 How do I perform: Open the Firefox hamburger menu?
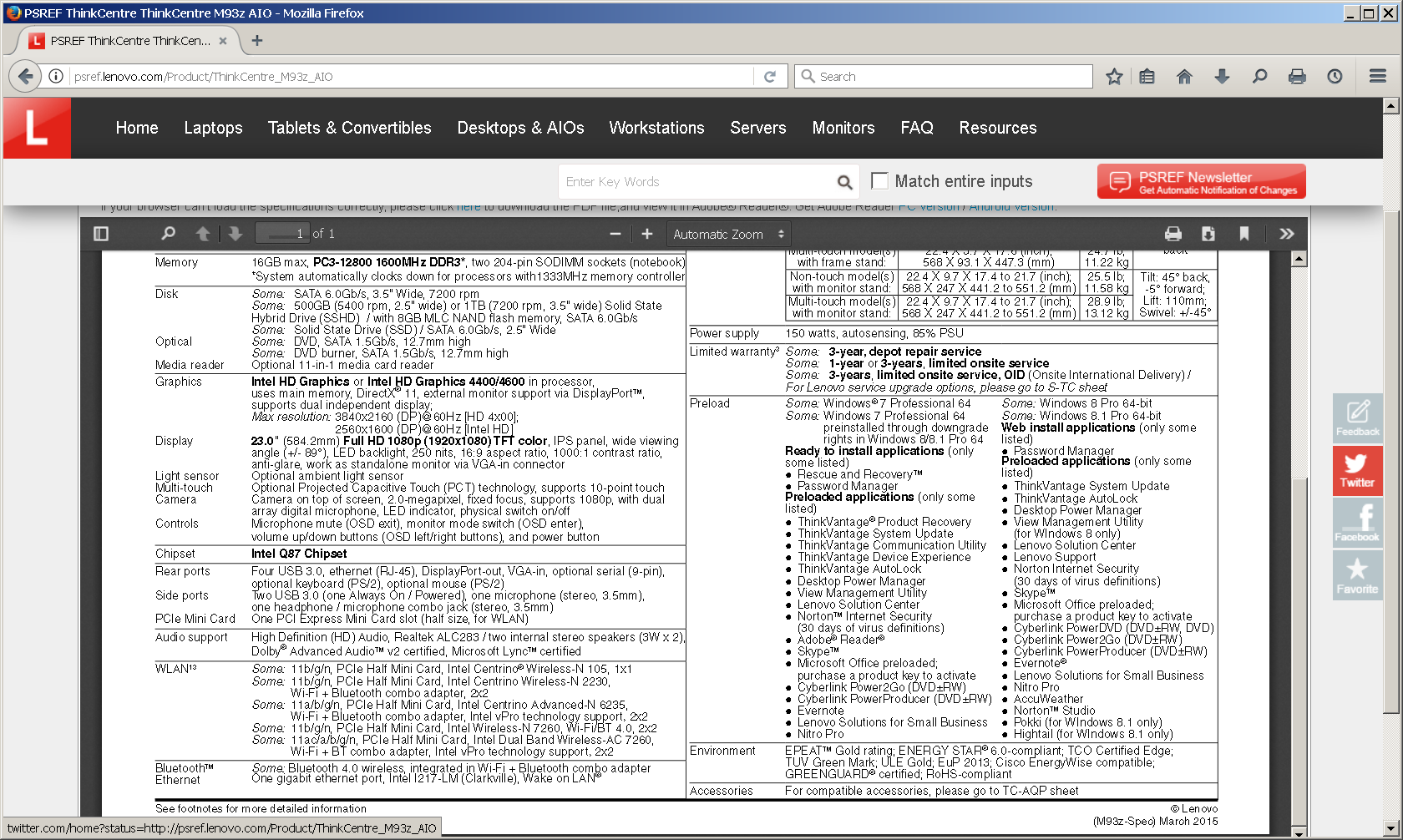click(1378, 77)
